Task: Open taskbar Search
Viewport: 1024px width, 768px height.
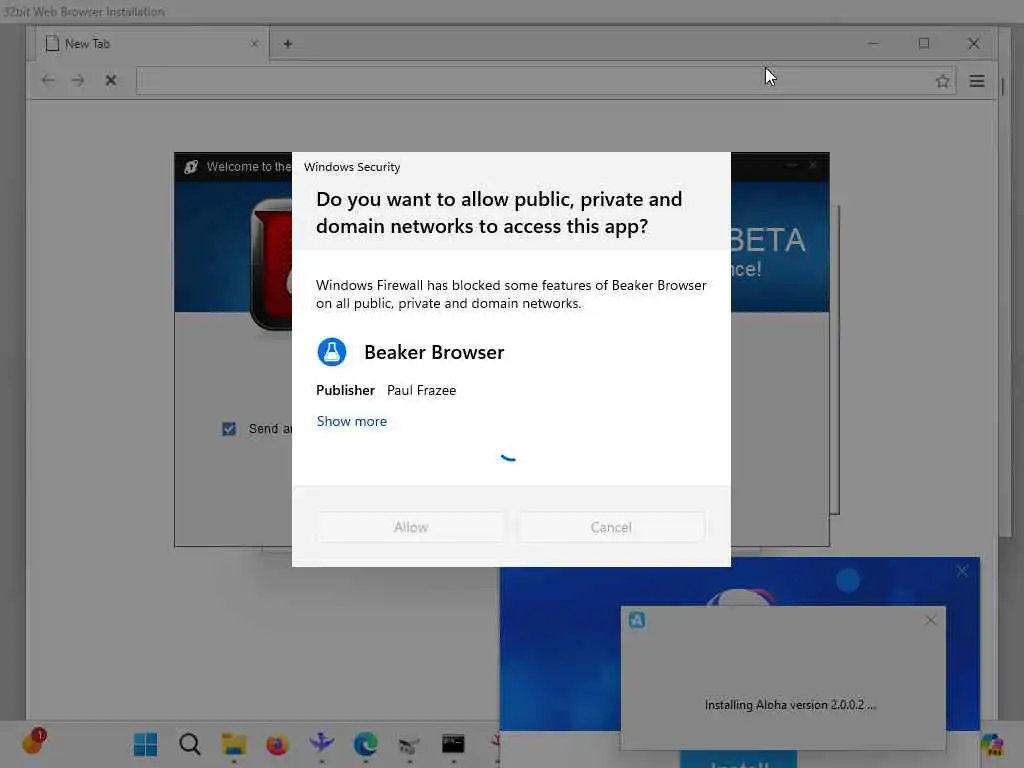Action: pos(189,744)
